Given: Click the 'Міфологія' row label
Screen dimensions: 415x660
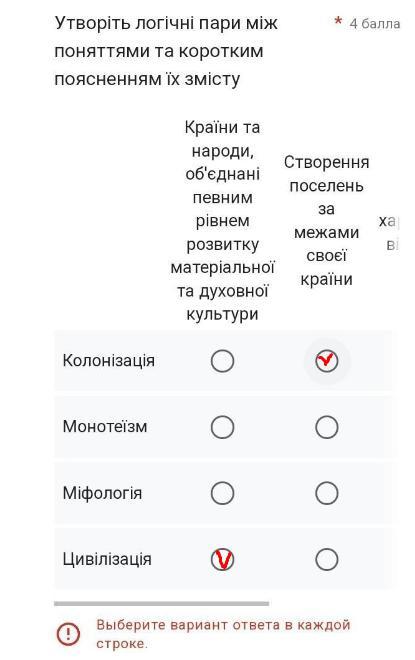Looking at the screenshot, I should tap(102, 493).
